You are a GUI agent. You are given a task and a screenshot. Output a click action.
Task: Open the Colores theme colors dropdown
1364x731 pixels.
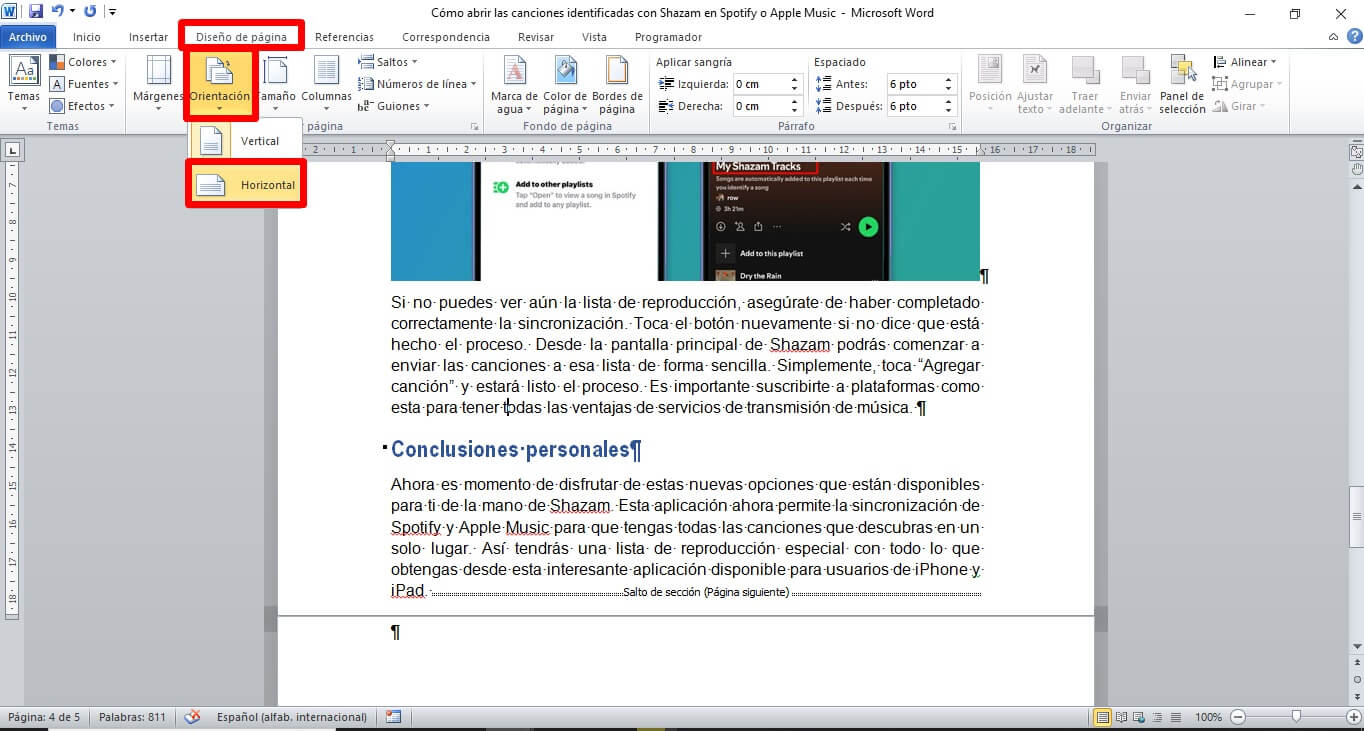click(x=83, y=62)
